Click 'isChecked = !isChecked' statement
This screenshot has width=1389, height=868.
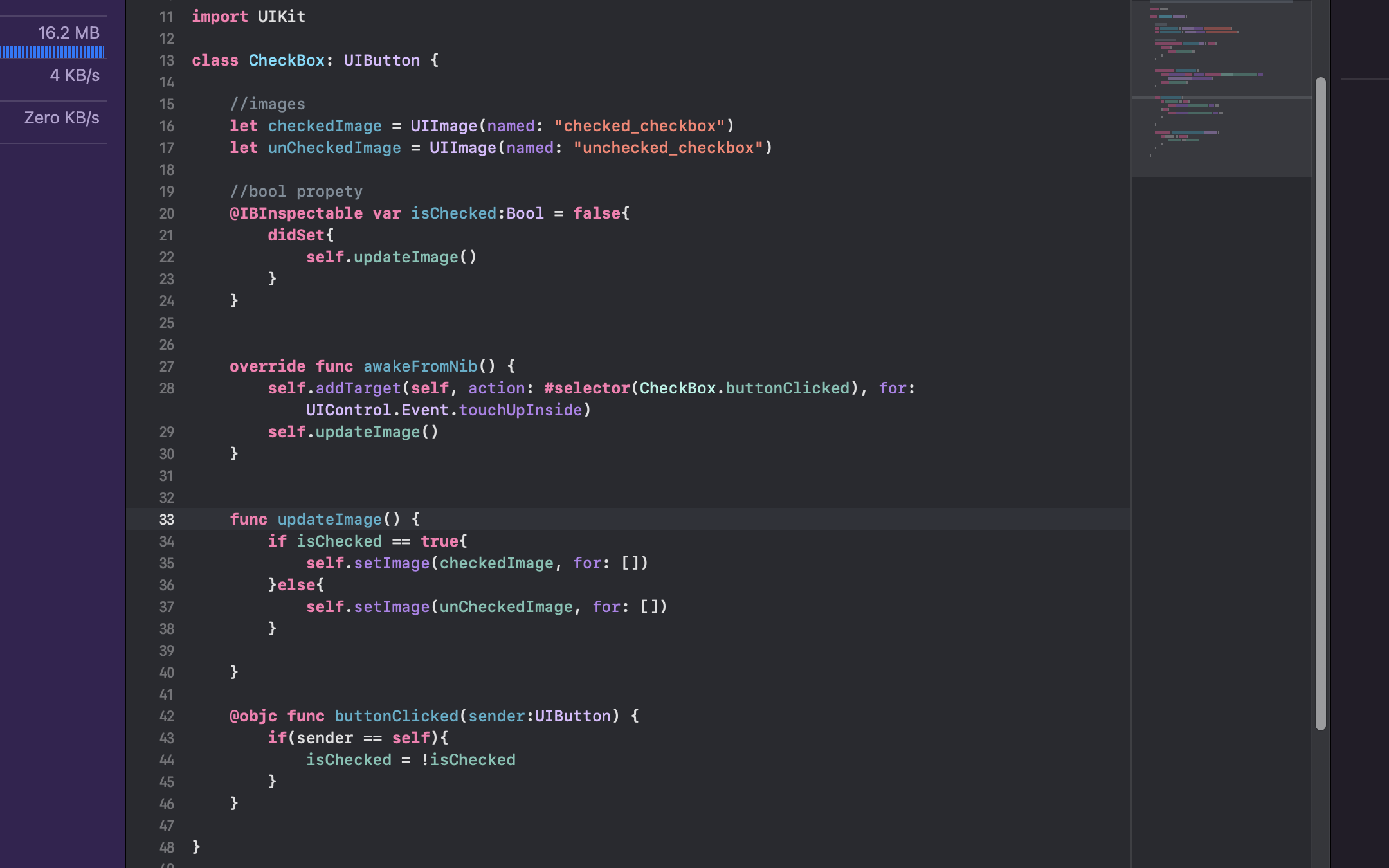coord(410,760)
